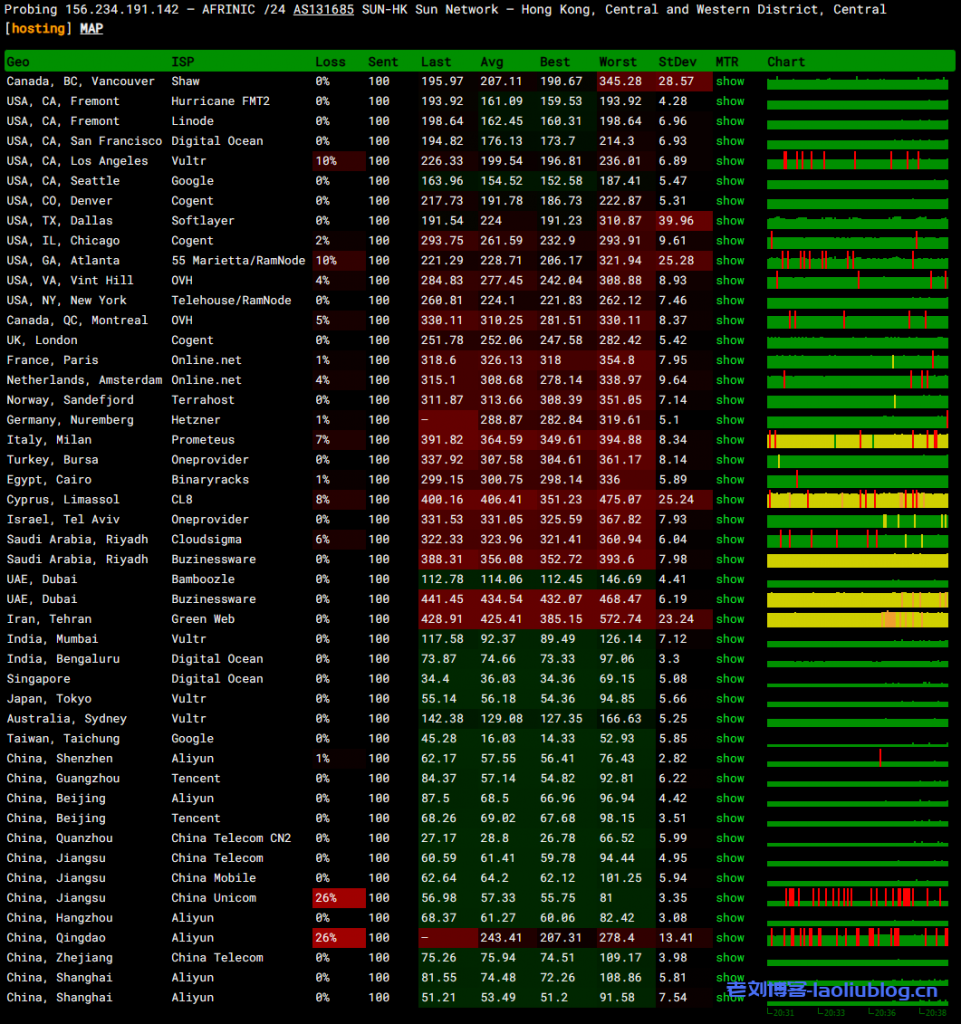Click the Loss column header

(x=330, y=62)
